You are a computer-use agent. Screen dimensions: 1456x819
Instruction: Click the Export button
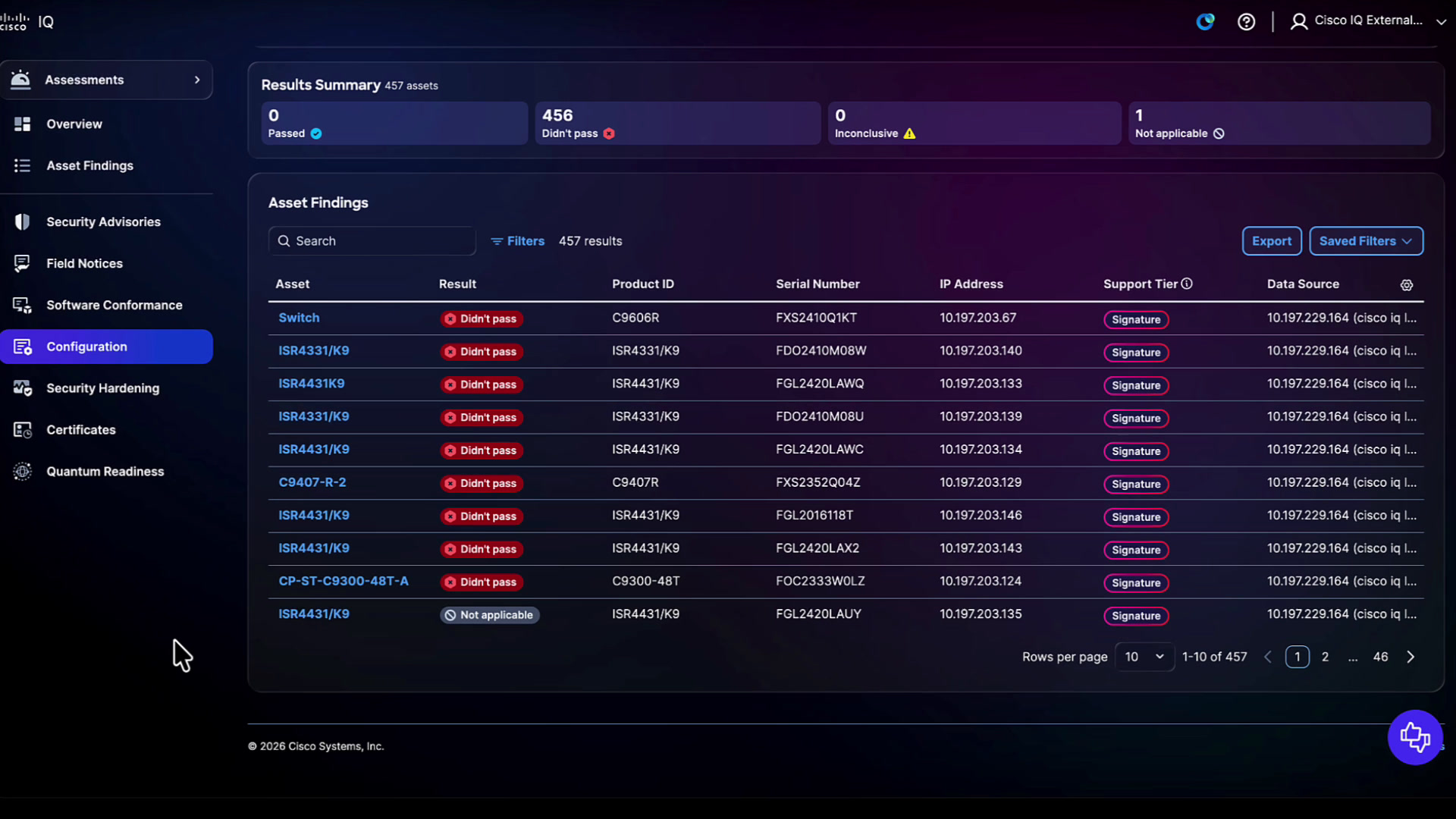click(x=1272, y=241)
